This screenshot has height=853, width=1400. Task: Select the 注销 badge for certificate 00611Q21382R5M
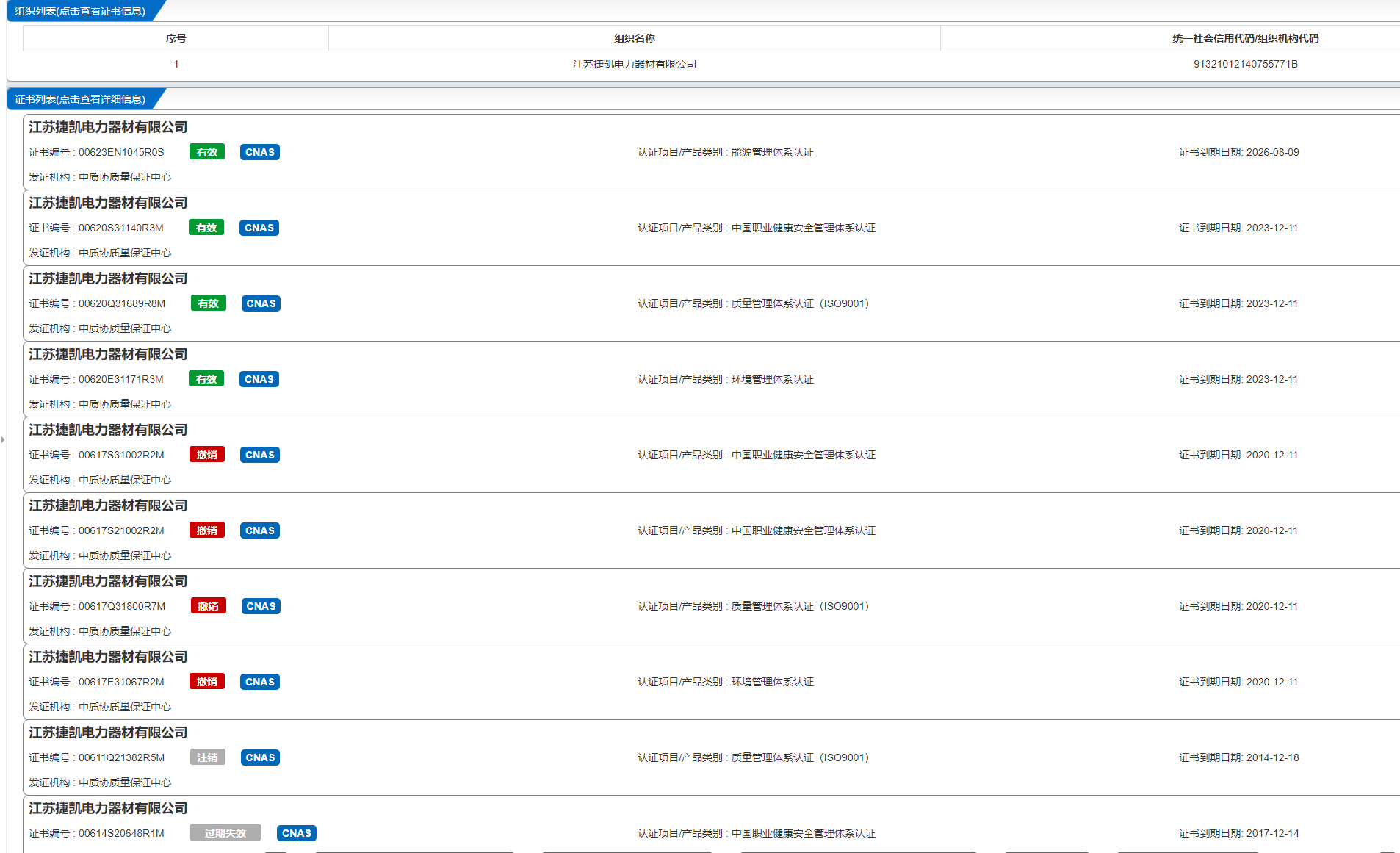click(208, 757)
